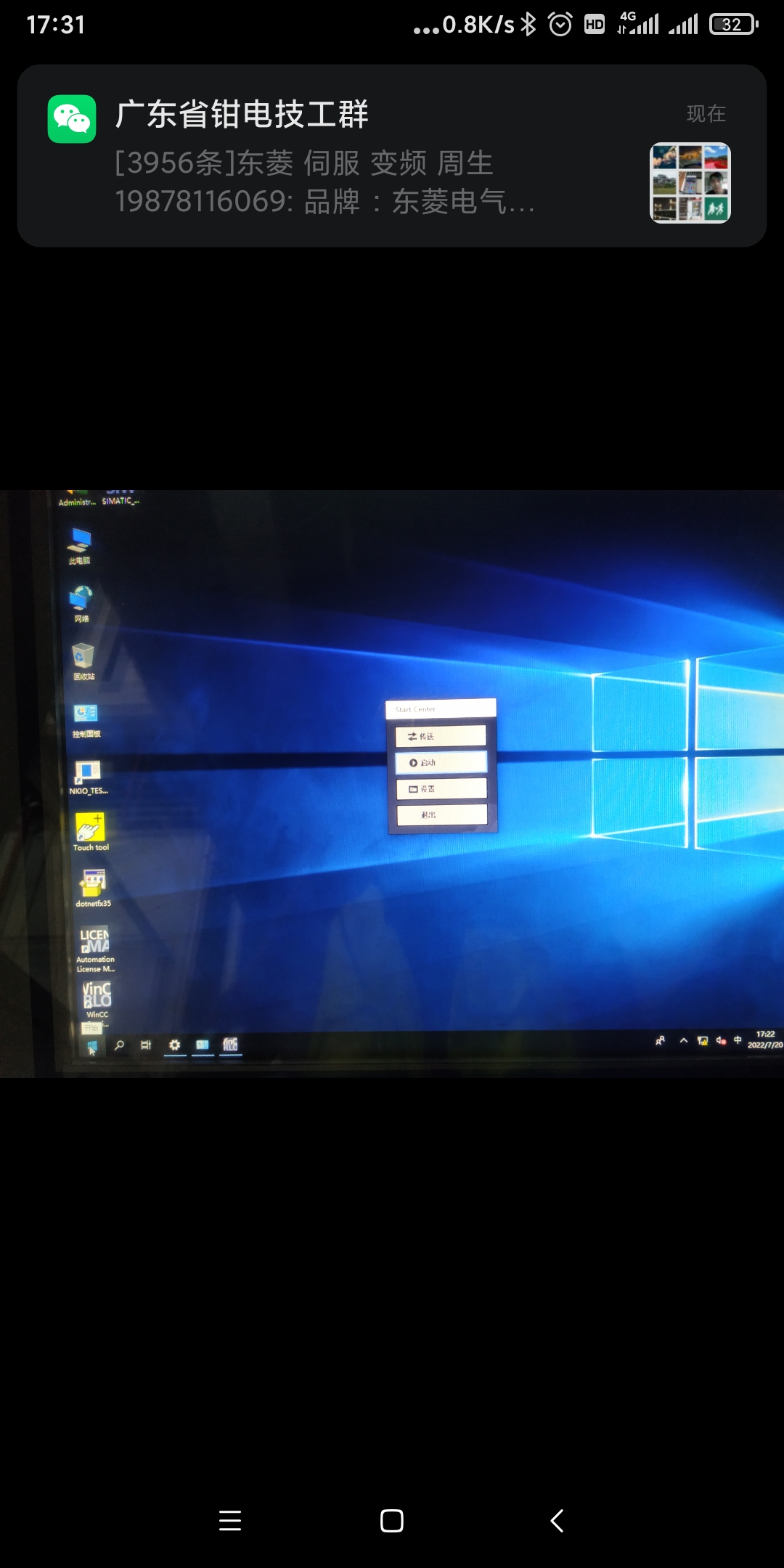
Task: Click the Windows Start button on taskbar
Action: [92, 1046]
